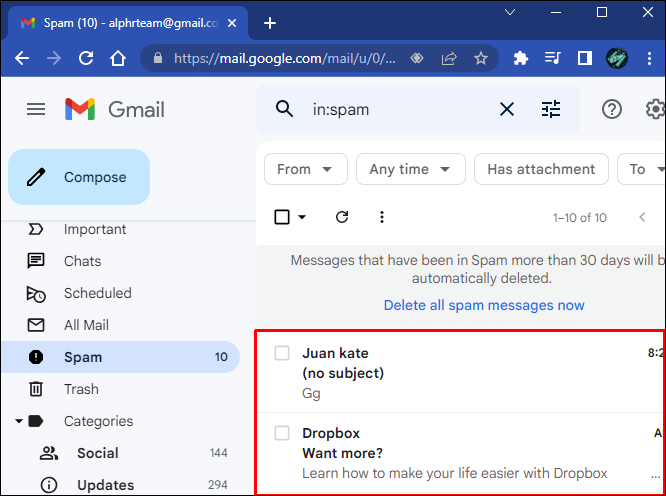Share this page icon in address bar

tap(449, 58)
